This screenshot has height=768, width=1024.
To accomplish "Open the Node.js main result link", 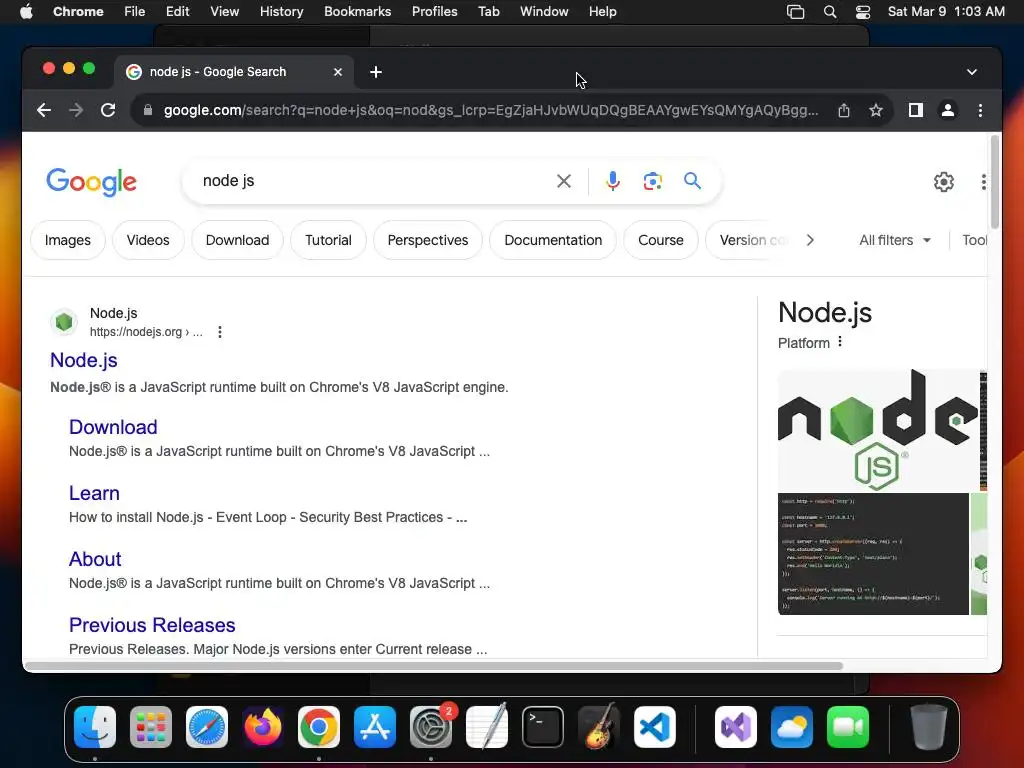I will (x=84, y=360).
